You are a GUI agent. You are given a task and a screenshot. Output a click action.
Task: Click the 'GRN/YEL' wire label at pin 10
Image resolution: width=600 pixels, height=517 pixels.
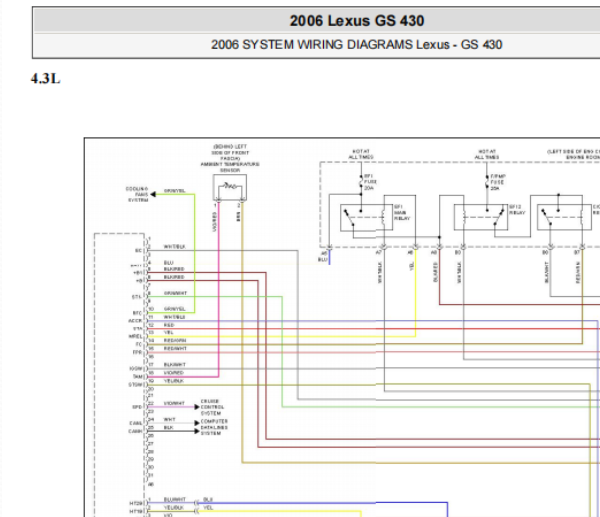pyautogui.click(x=174, y=309)
